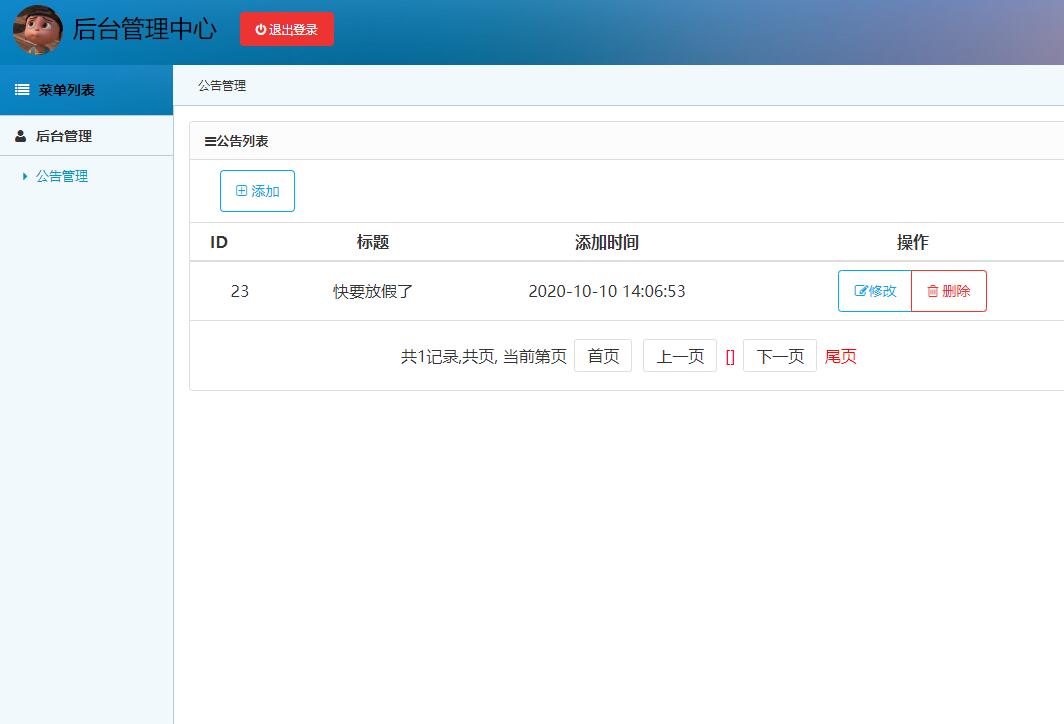Click the trash icon in 删除 button
This screenshot has height=724, width=1064.
pos(933,291)
